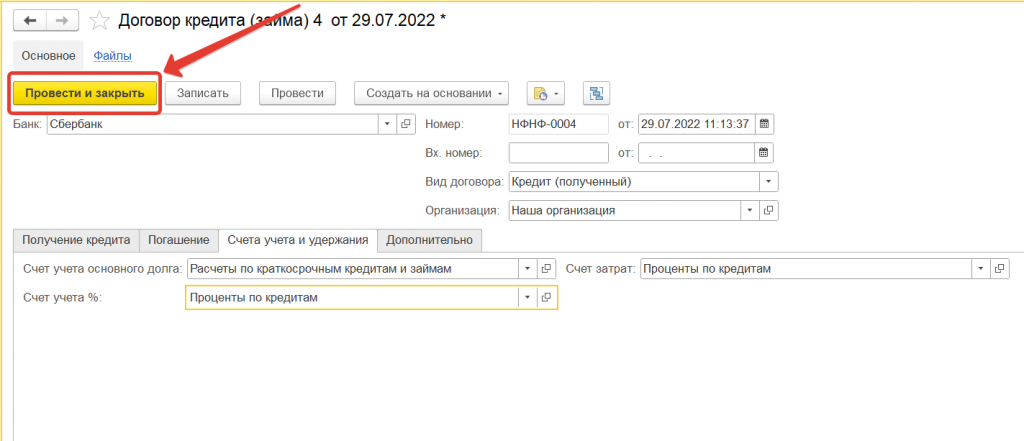Switch to the Погашение tab
Viewport: 1024px width, 441px height.
pos(179,240)
